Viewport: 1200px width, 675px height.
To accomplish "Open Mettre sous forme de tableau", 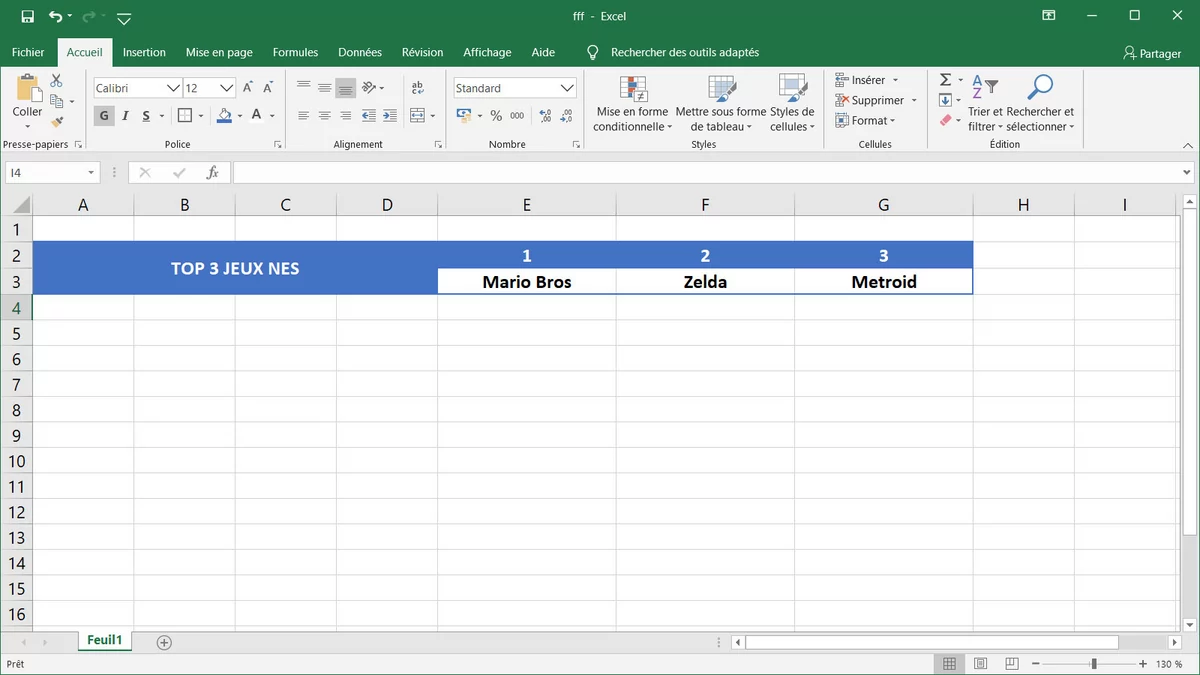I will pyautogui.click(x=721, y=103).
